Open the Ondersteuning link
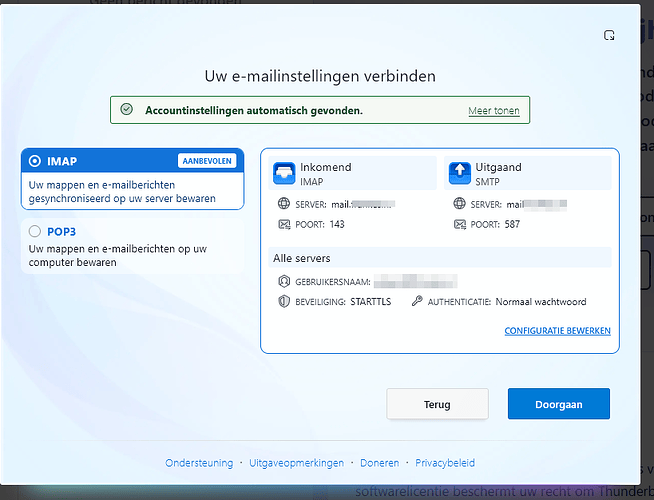Image resolution: width=654 pixels, height=500 pixels. [199, 463]
